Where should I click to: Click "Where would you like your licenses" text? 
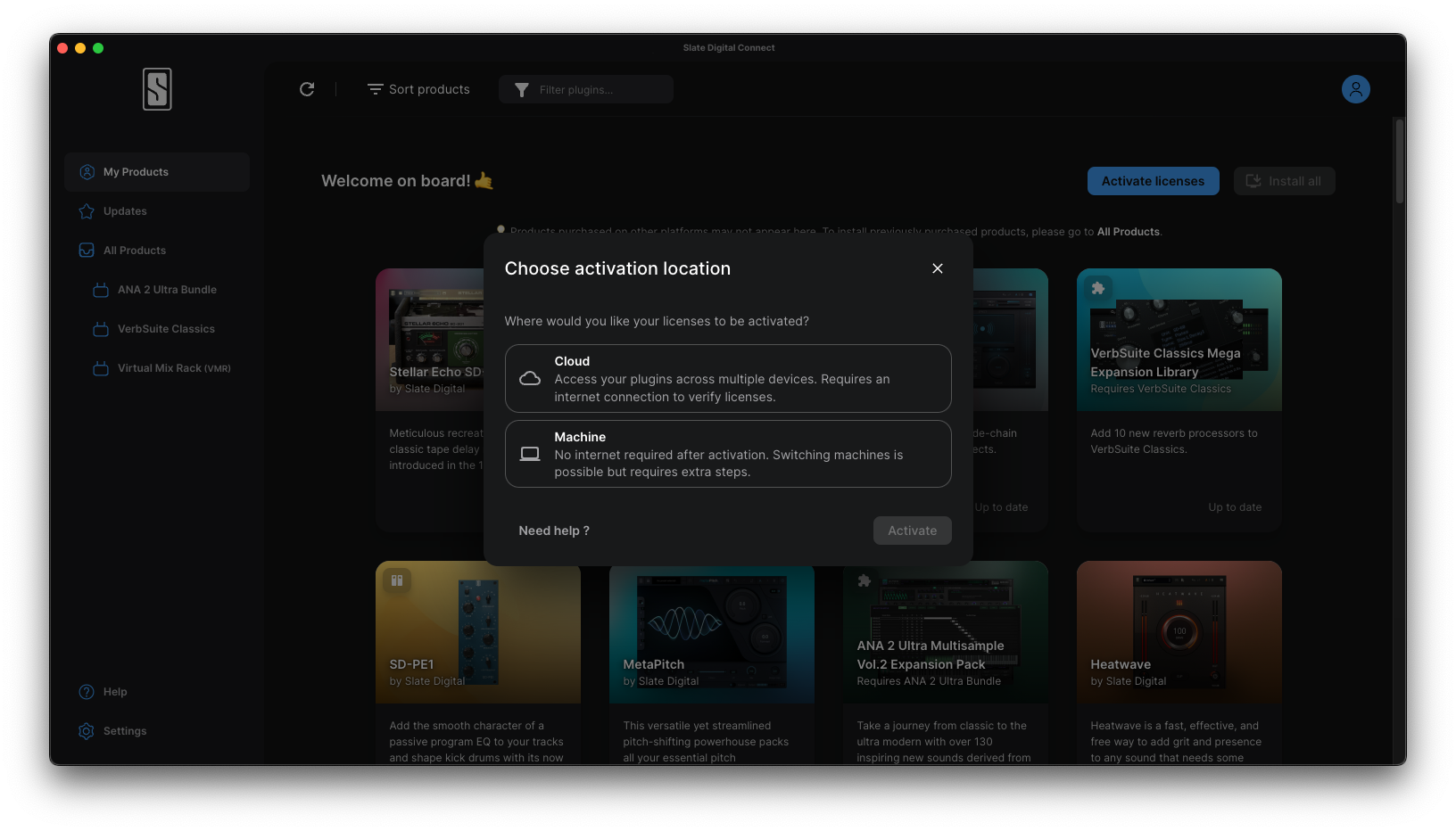(x=657, y=321)
